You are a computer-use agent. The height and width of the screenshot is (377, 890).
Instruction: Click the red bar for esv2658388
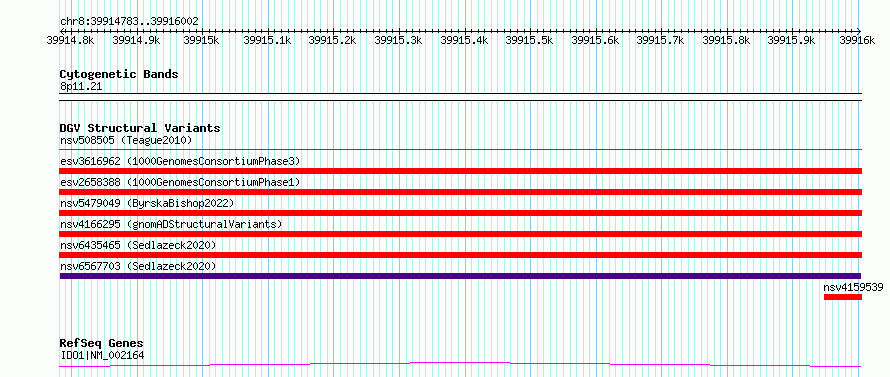[460, 192]
